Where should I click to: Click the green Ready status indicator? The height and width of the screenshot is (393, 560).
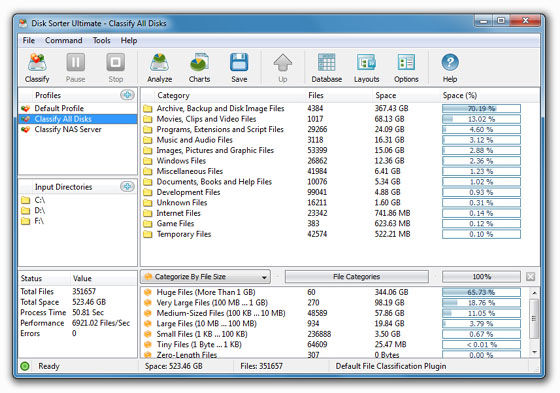pos(25,366)
